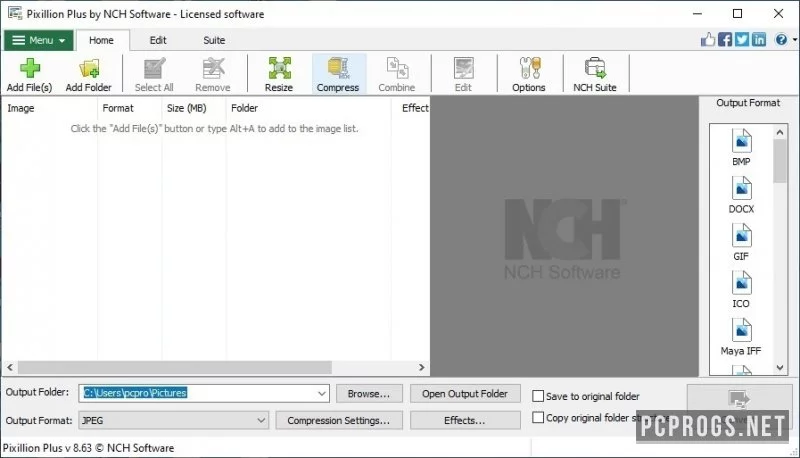Select BMP output format

click(x=741, y=147)
